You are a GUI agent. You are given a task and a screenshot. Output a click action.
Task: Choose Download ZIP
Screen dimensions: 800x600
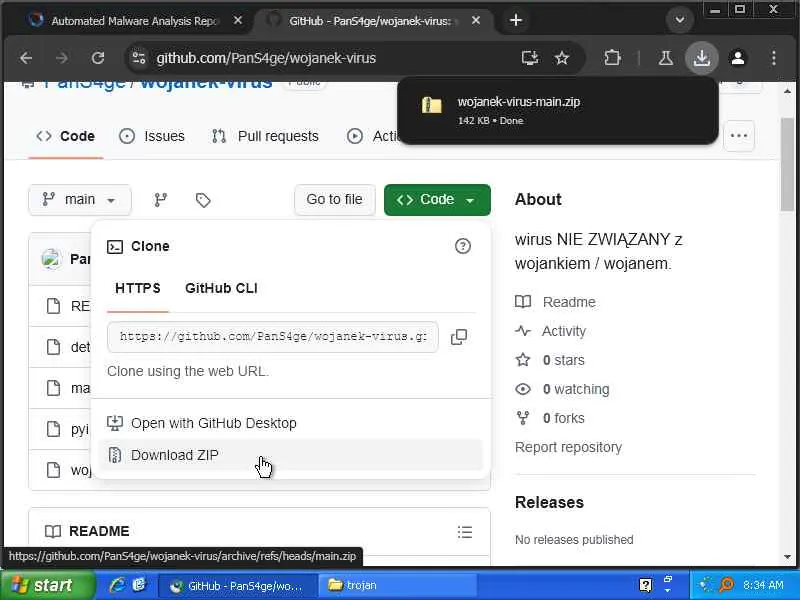pyautogui.click(x=291, y=455)
